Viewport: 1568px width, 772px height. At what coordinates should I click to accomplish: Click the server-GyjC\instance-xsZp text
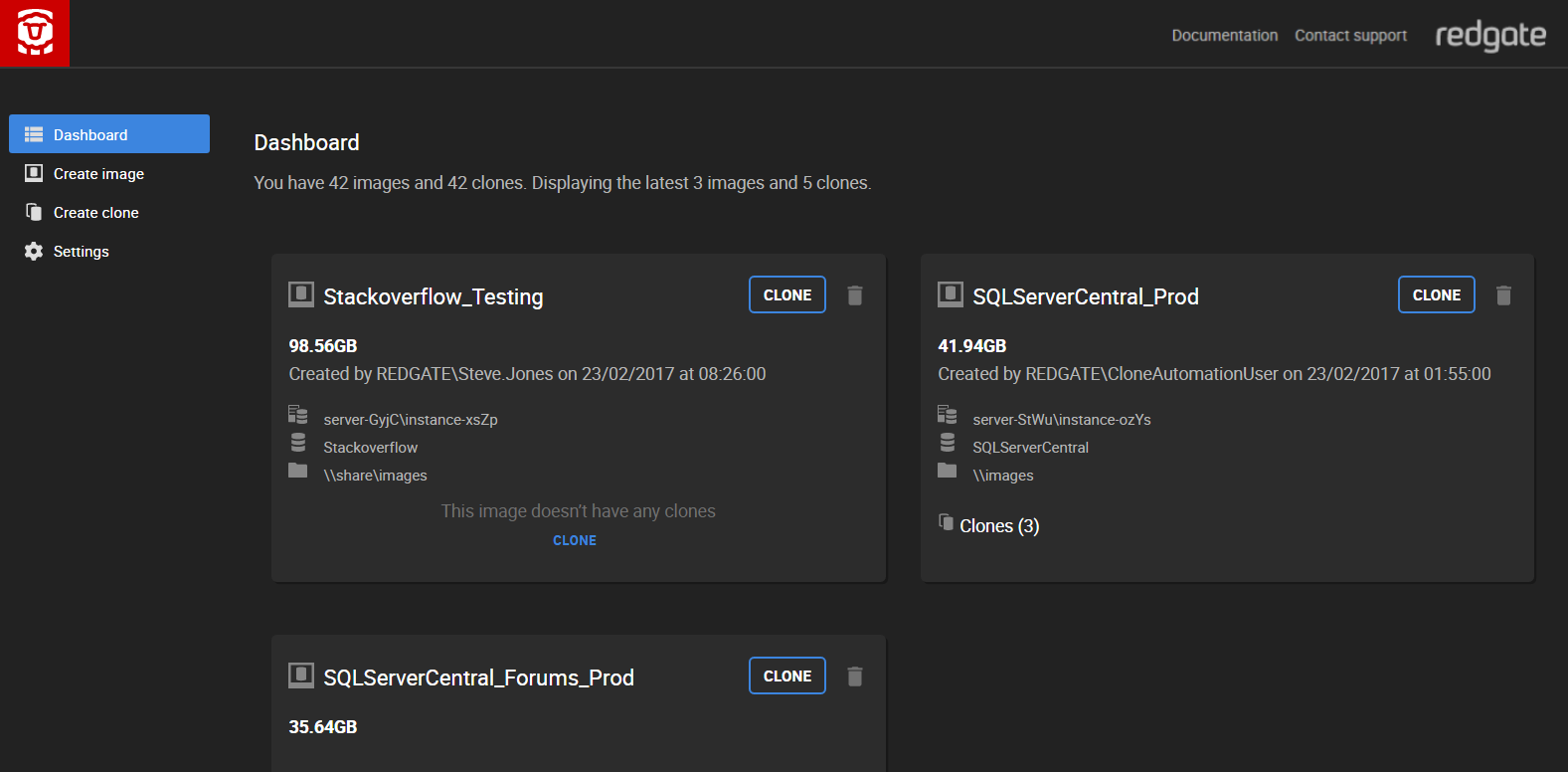[411, 420]
